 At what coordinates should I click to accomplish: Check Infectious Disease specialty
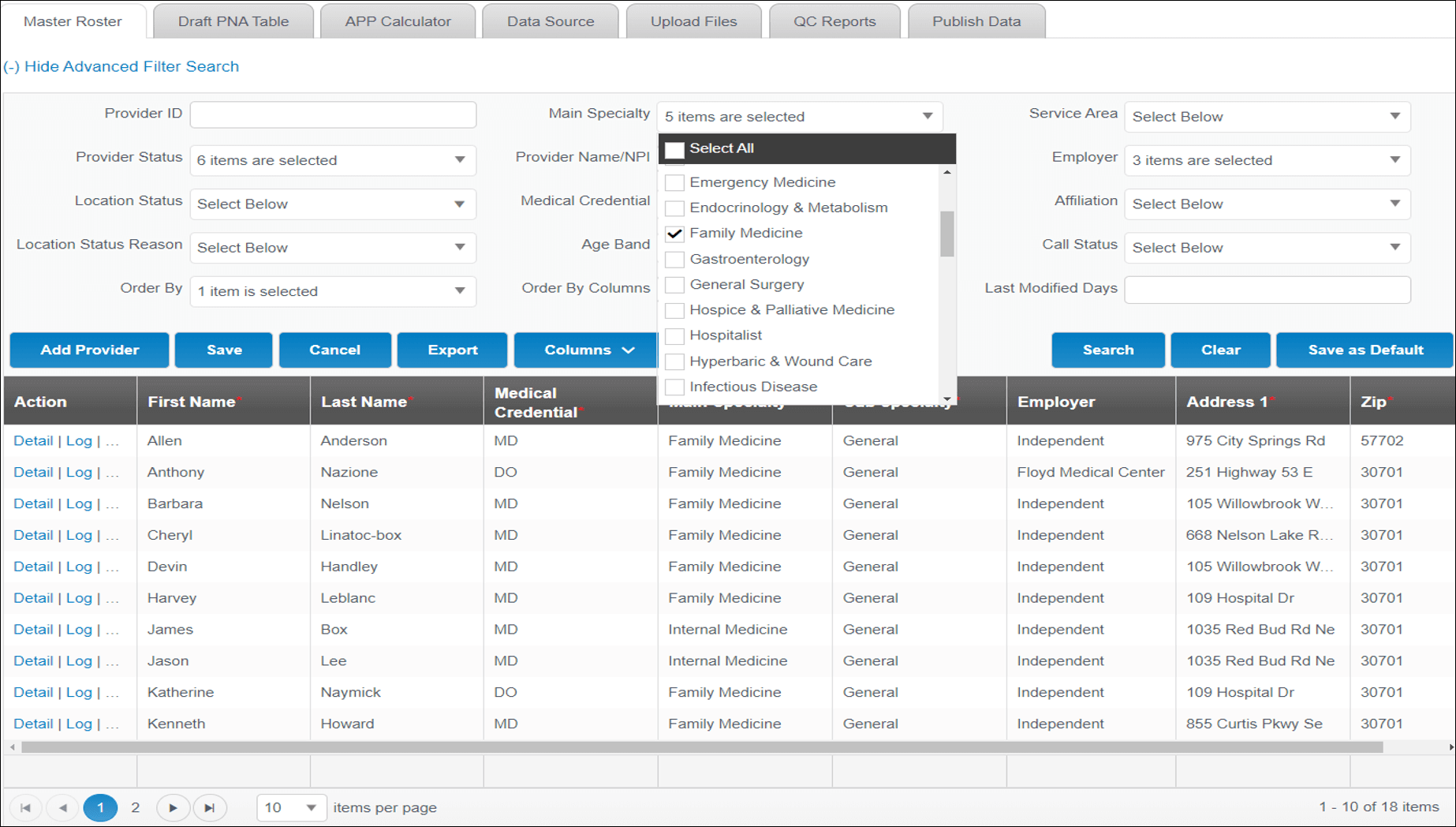point(674,387)
